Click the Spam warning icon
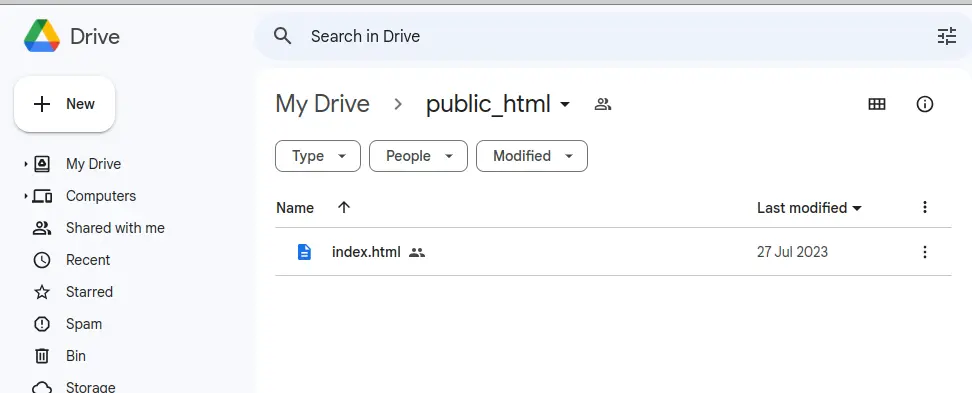The width and height of the screenshot is (972, 393). [x=42, y=324]
